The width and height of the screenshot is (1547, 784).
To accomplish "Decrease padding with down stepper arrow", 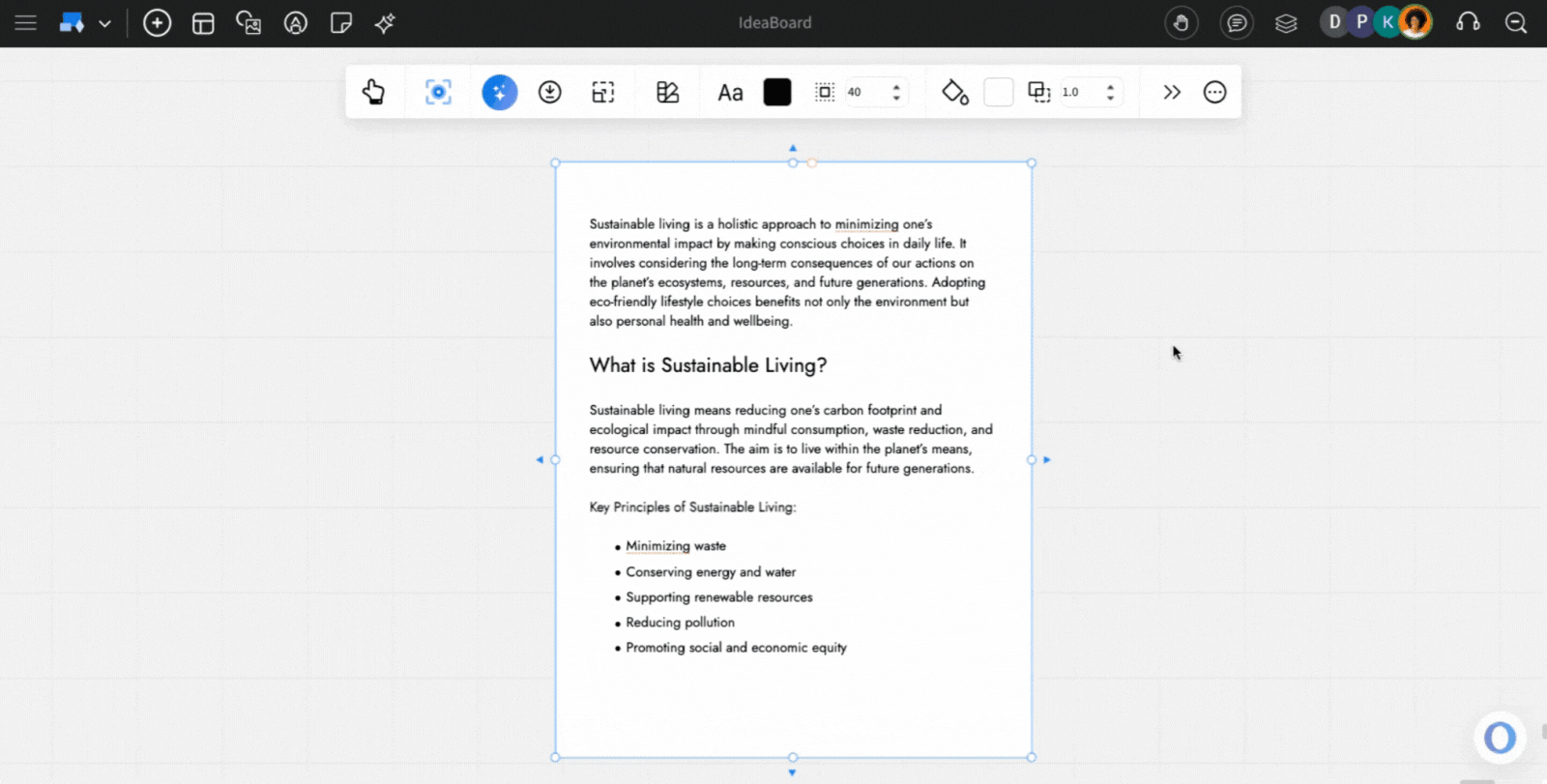I will (x=896, y=98).
